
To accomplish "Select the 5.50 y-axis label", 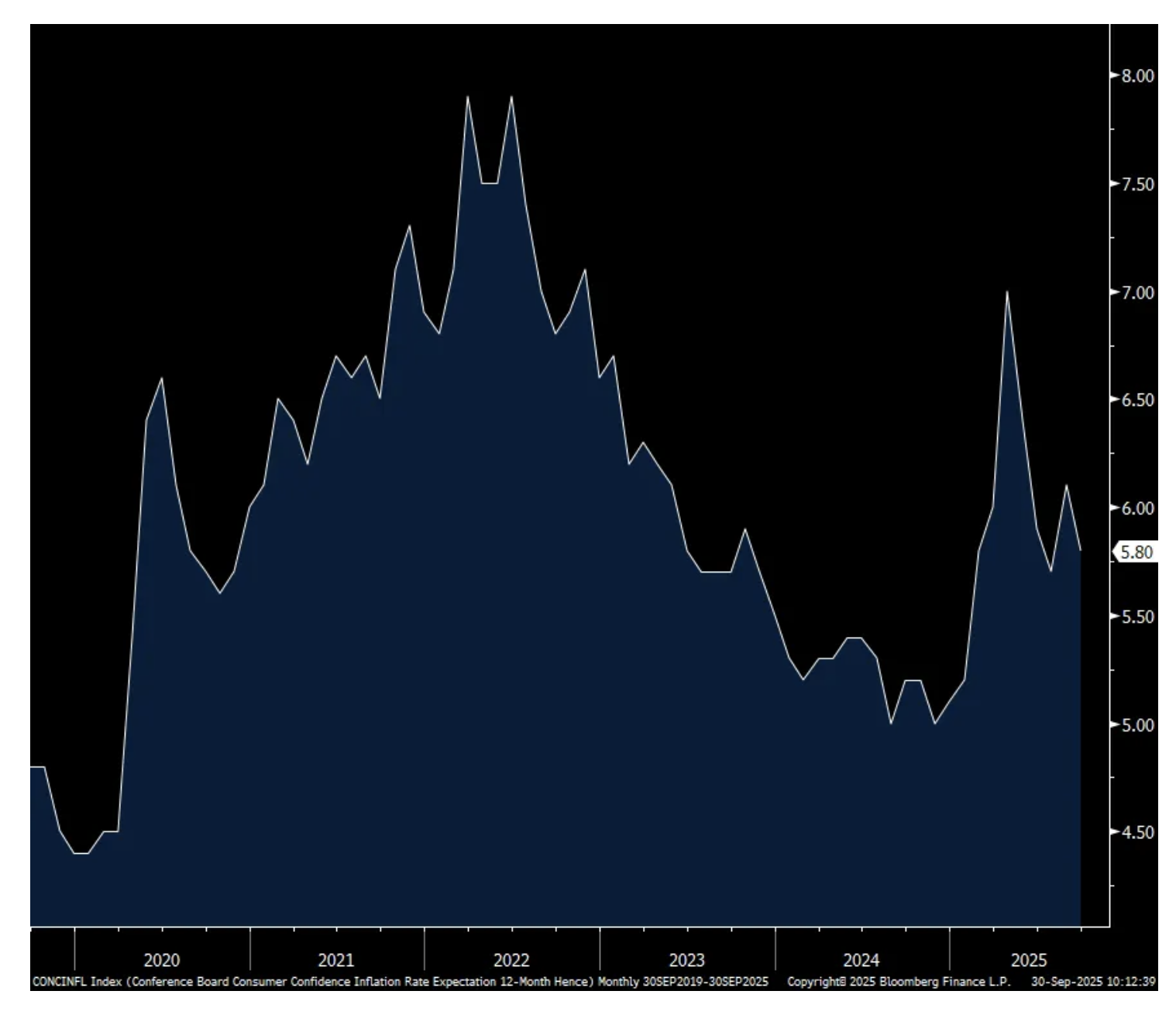I will pos(1137,617).
